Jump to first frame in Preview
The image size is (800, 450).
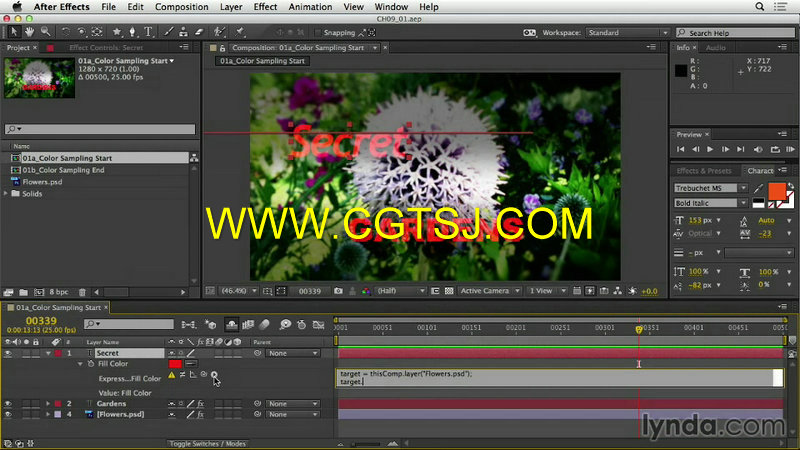pyautogui.click(x=681, y=149)
